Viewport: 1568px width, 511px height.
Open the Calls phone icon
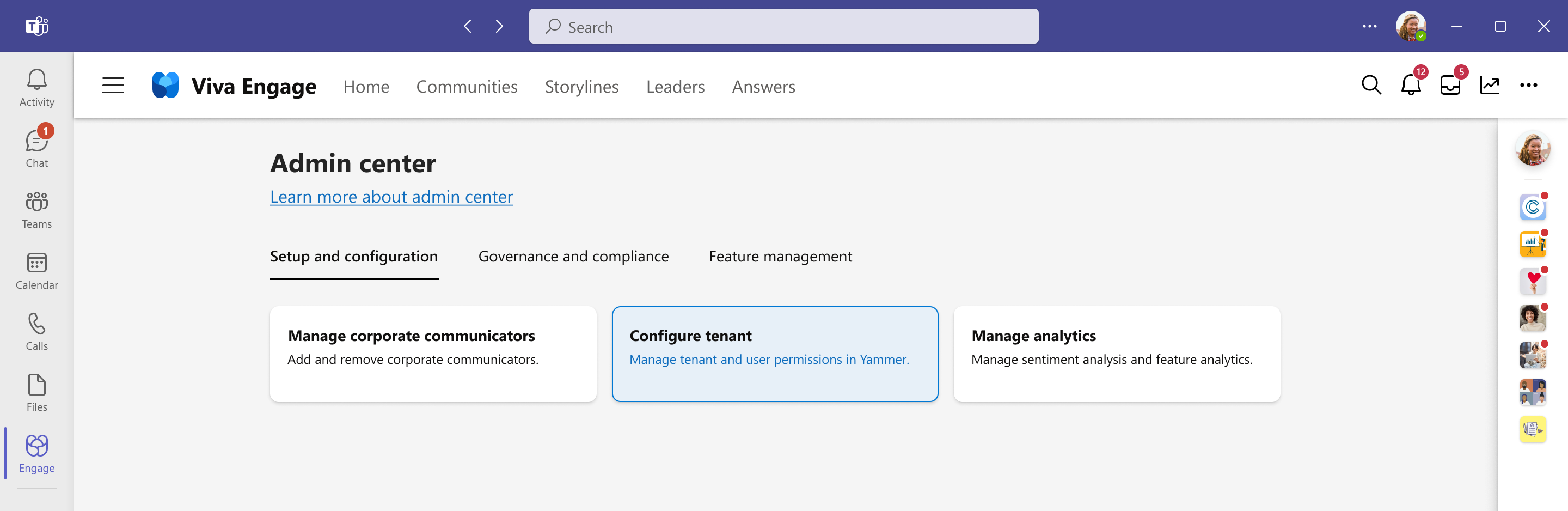(x=36, y=331)
